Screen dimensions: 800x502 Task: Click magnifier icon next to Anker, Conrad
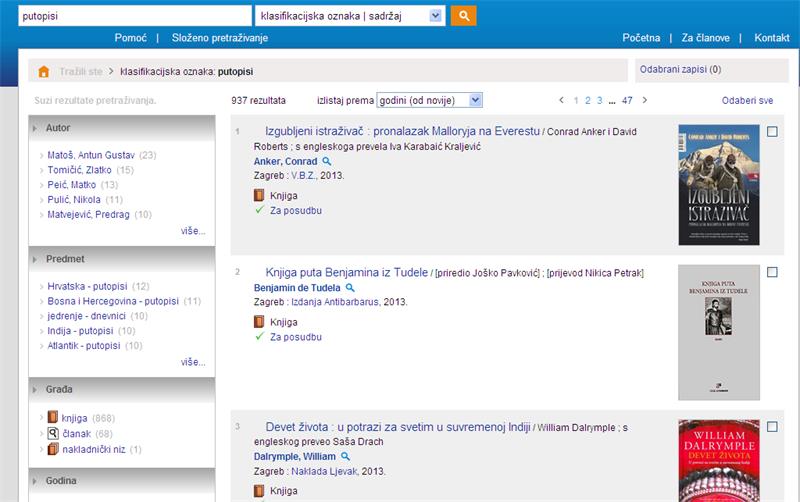(327, 161)
